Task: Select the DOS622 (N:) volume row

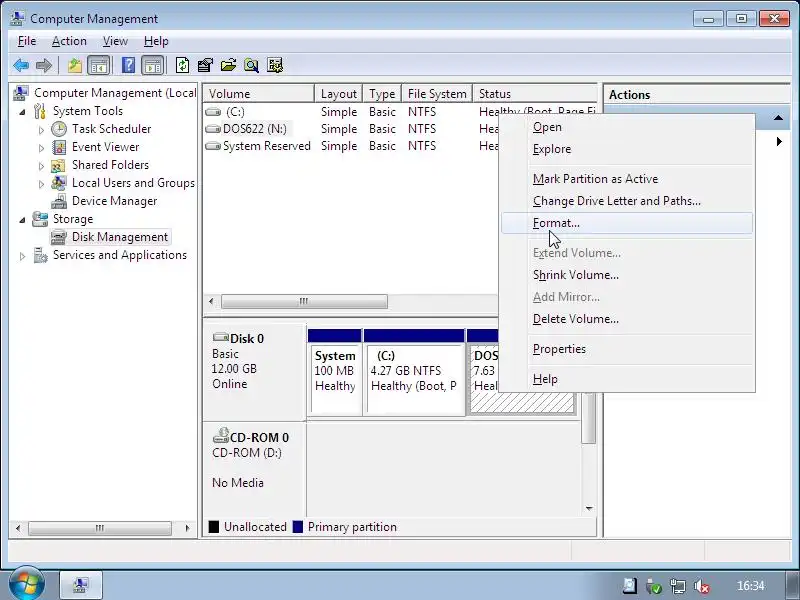Action: [x=351, y=129]
